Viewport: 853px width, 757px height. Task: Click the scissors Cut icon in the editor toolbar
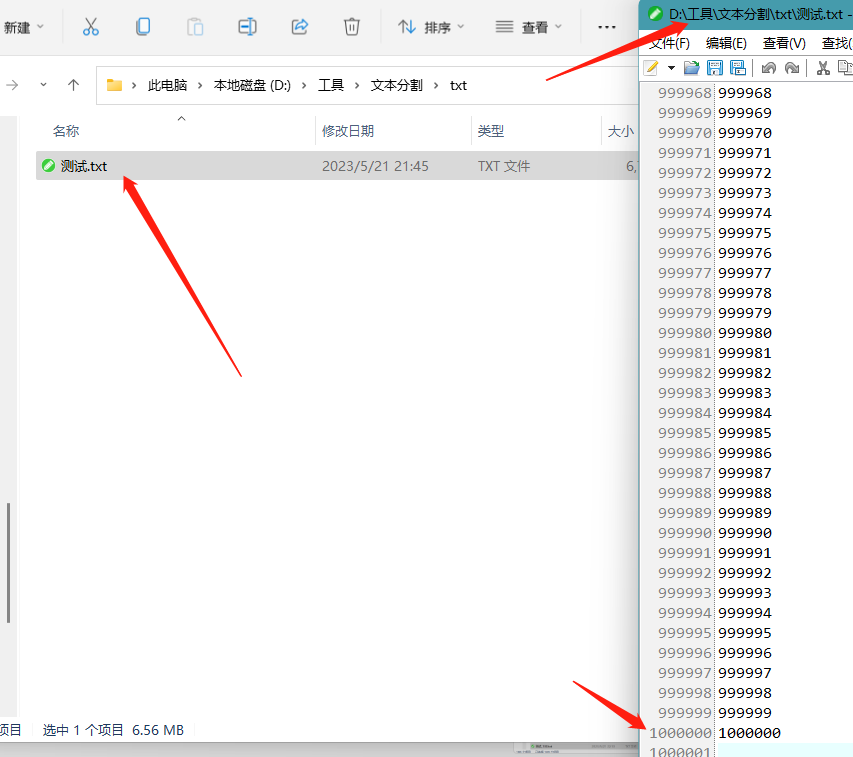pyautogui.click(x=823, y=67)
